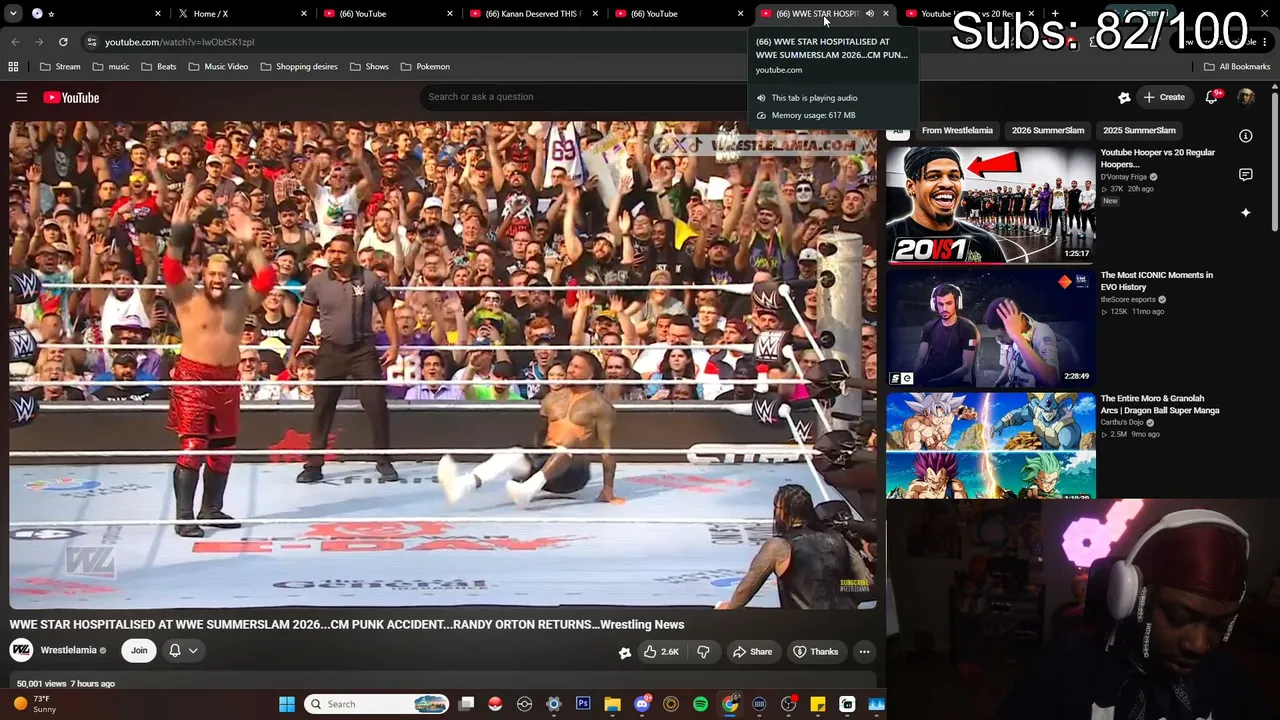Toggle the Wrestlelamia notification bell dropdown

pyautogui.click(x=183, y=651)
